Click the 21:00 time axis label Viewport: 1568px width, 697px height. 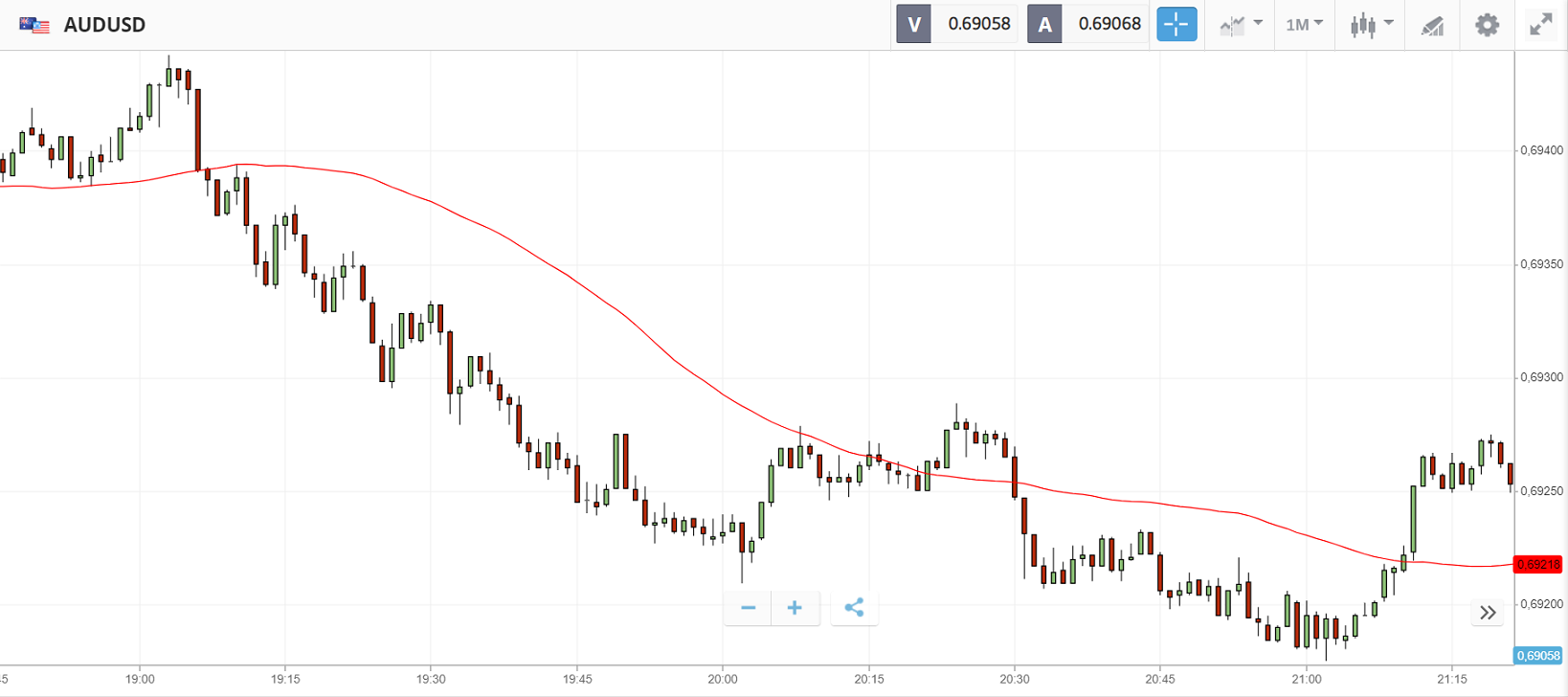pos(1307,680)
